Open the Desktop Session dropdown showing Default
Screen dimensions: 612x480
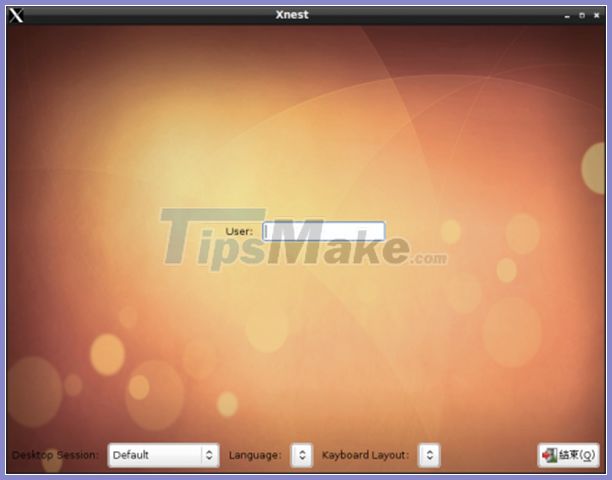coord(164,455)
